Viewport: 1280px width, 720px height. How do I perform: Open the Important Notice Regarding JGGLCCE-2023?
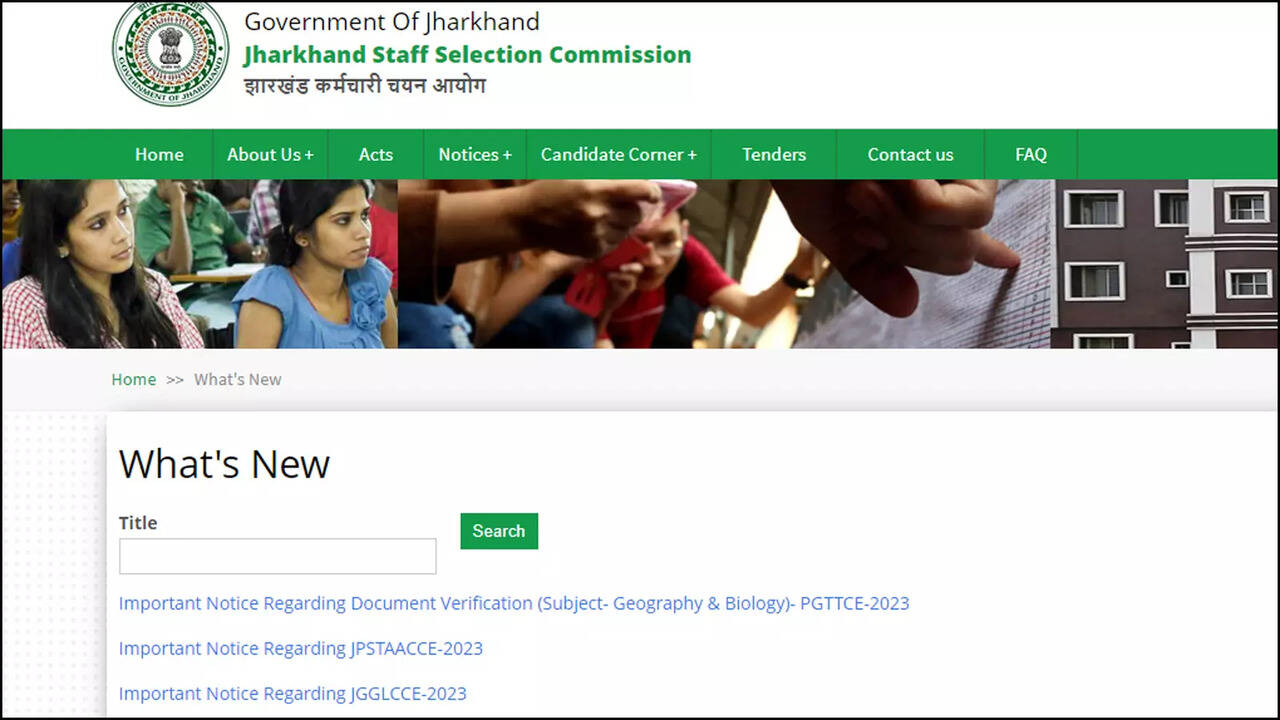click(x=293, y=693)
